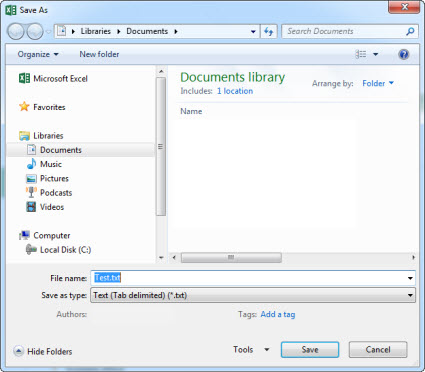Click the Search Documents field
This screenshot has width=425, height=372.
pos(344,31)
